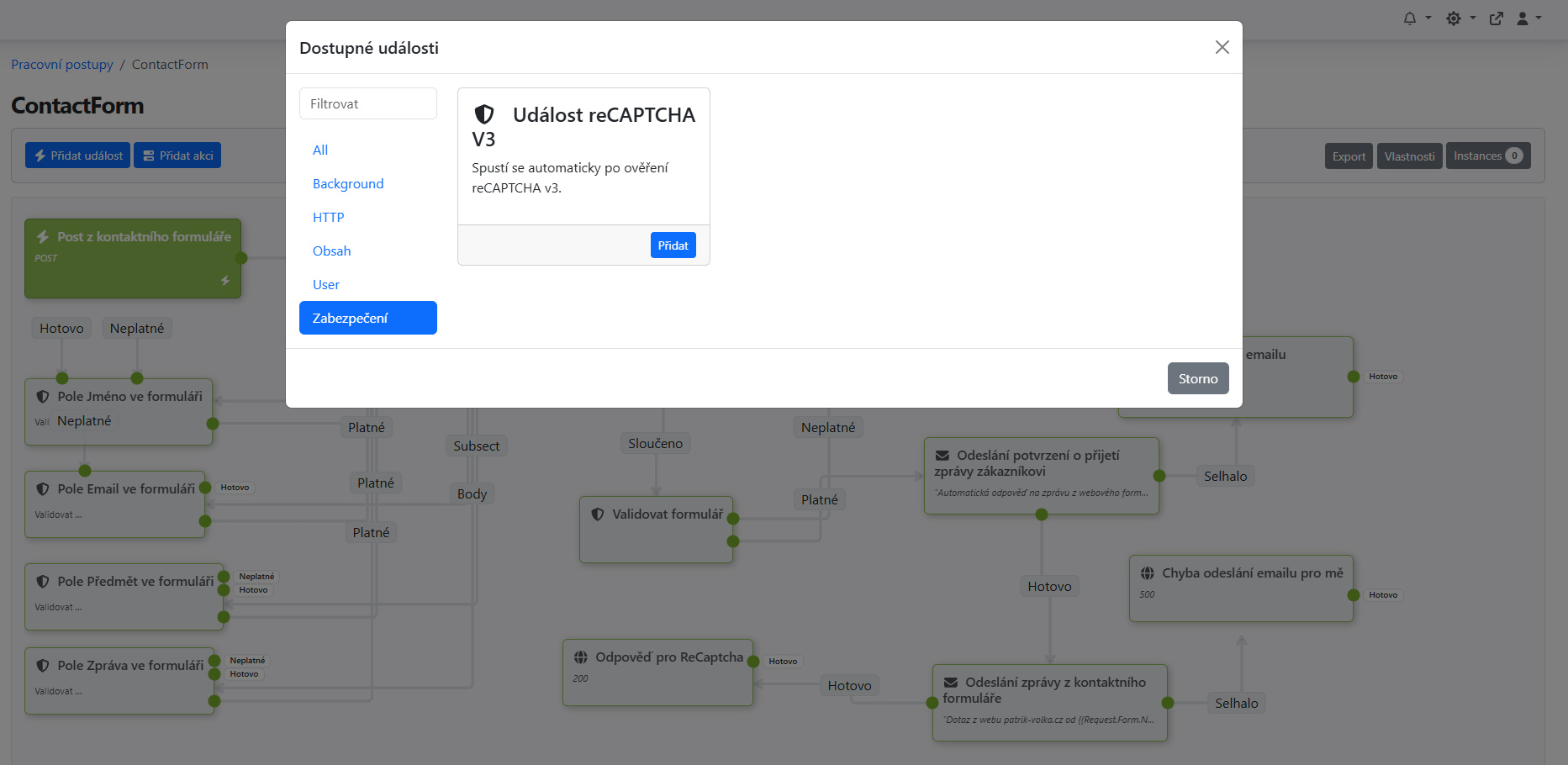Click envelope icon of Odeslání potvrzení o přijetí
This screenshot has height=765, width=1568.
pyautogui.click(x=942, y=456)
